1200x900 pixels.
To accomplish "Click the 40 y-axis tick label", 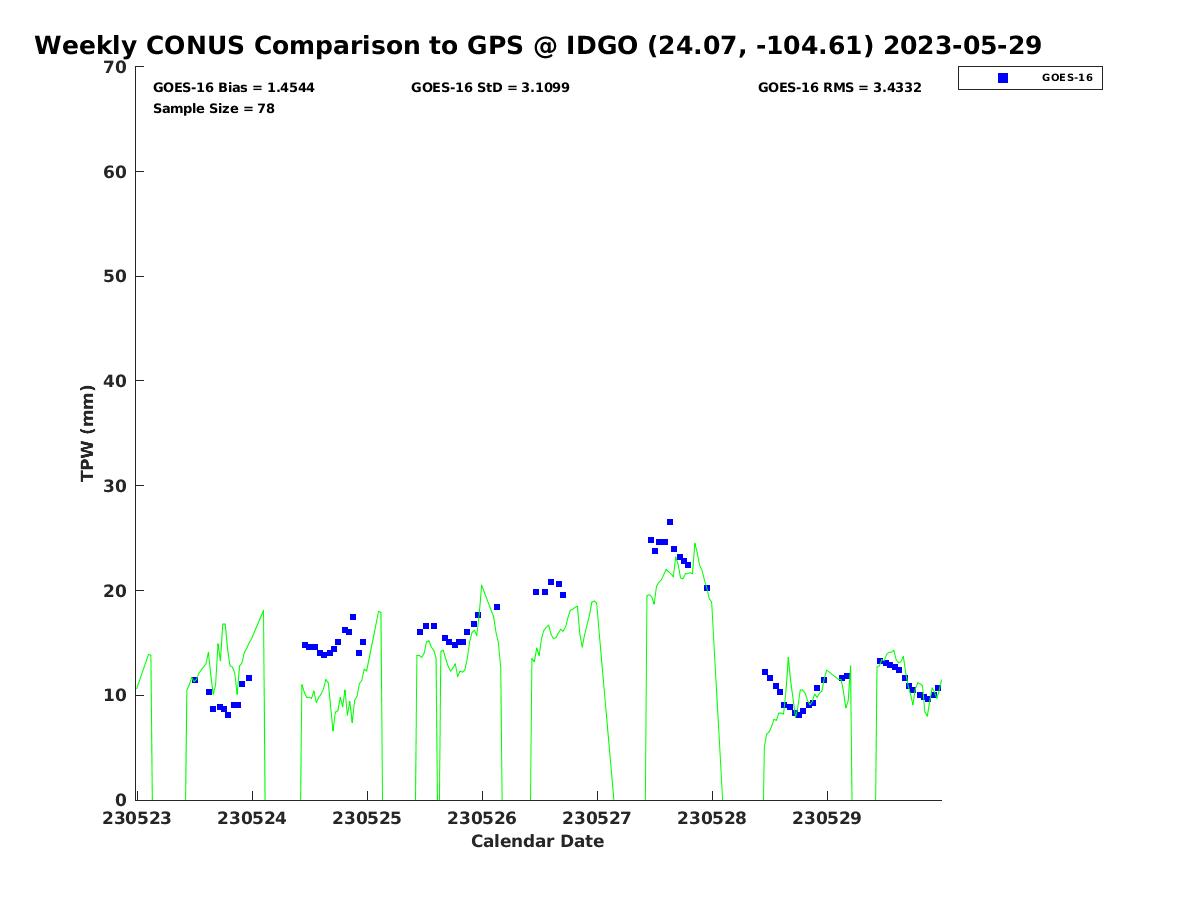I will [x=116, y=381].
